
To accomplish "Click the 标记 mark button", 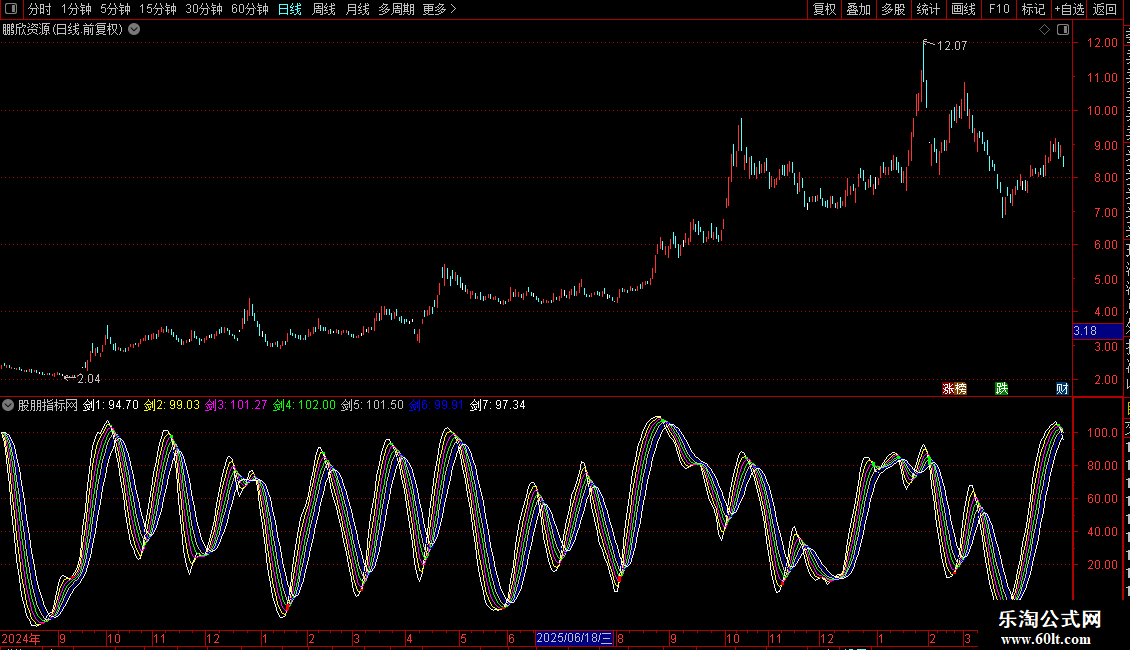I will coord(1033,9).
